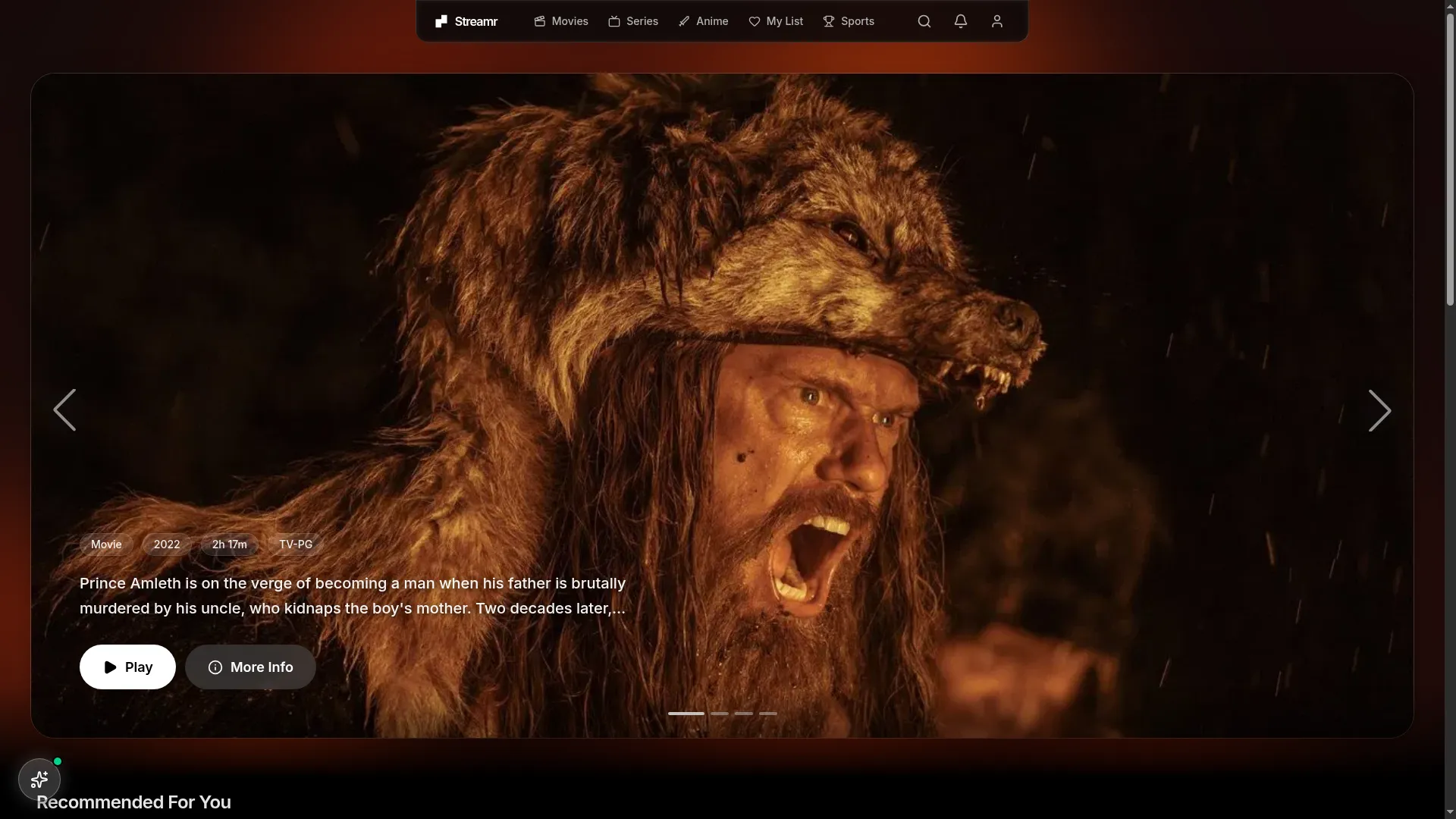Go to the Movies section
Image resolution: width=1456 pixels, height=819 pixels.
(561, 21)
